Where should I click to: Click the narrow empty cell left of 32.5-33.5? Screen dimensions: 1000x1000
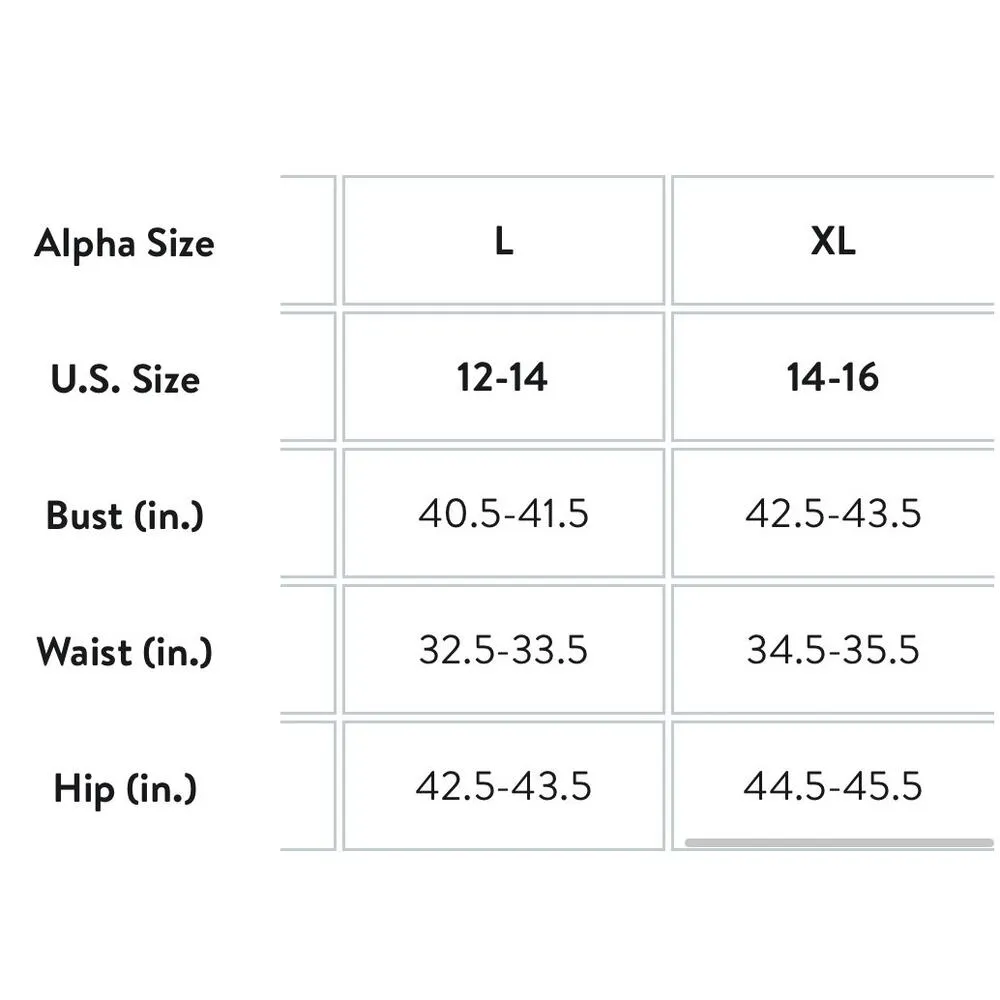tap(308, 650)
